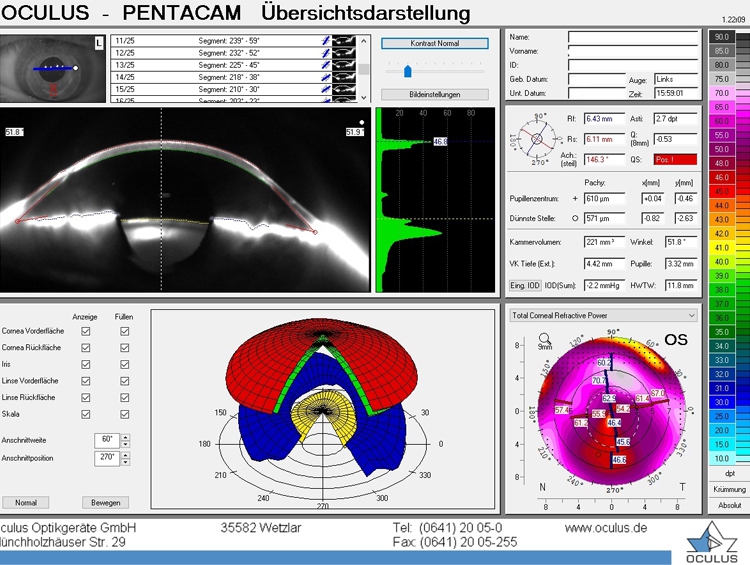Click the Dünnste Stelle 571 µm value
The image size is (750, 565).
[604, 219]
